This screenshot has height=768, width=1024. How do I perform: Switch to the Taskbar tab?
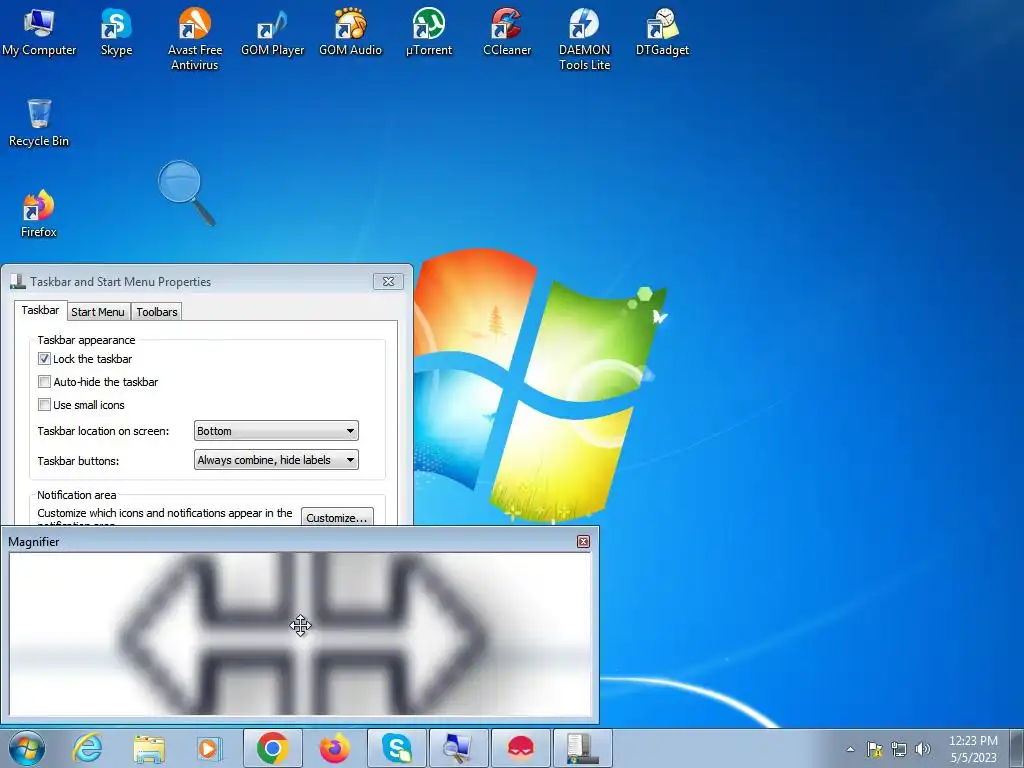click(40, 310)
